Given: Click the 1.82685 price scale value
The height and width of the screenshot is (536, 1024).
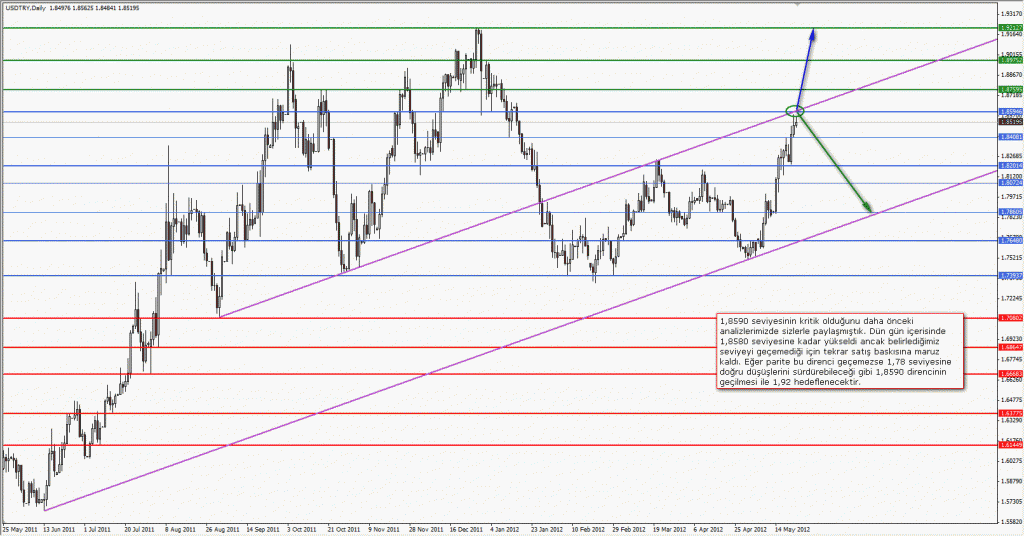Looking at the screenshot, I should [x=1010, y=155].
